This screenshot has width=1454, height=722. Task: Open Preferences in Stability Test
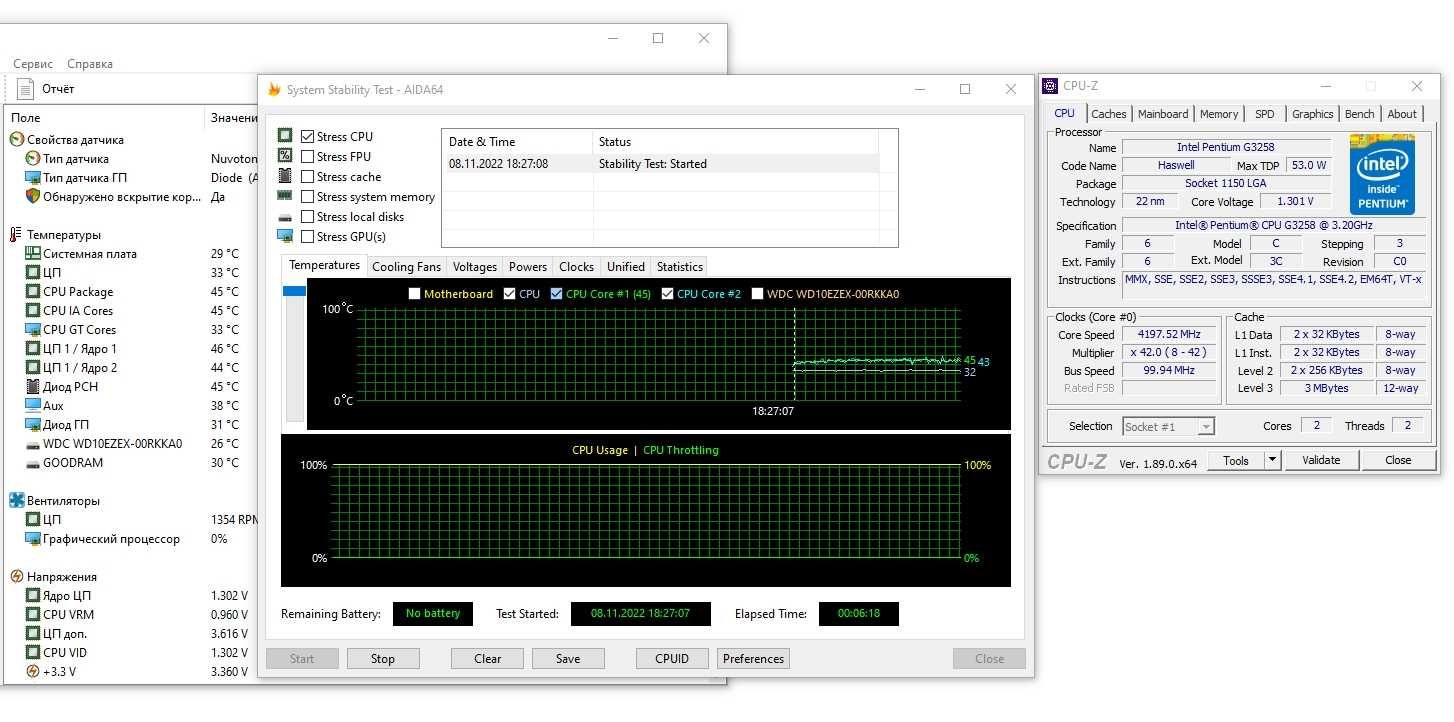click(x=753, y=659)
